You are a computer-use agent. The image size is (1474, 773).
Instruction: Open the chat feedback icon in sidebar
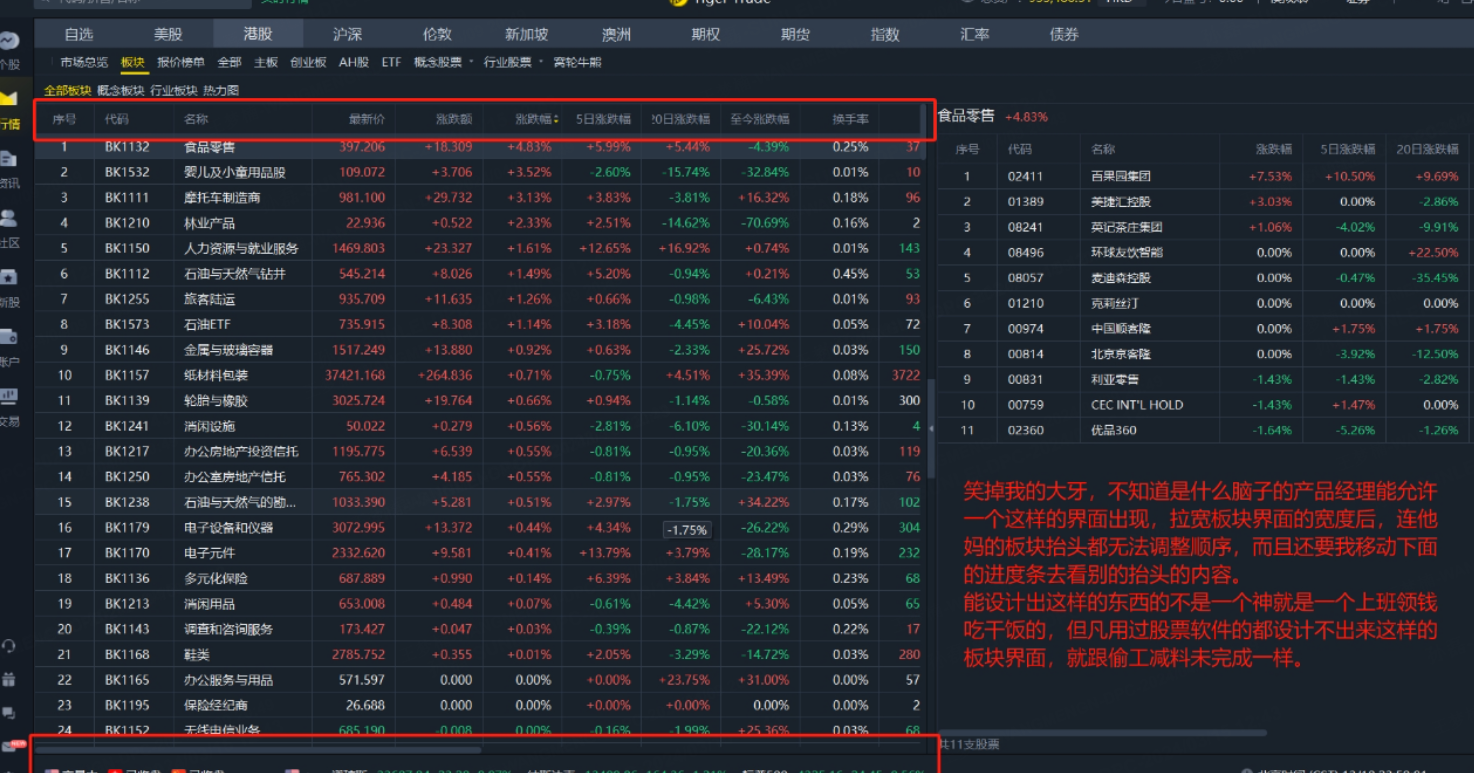pyautogui.click(x=9, y=713)
